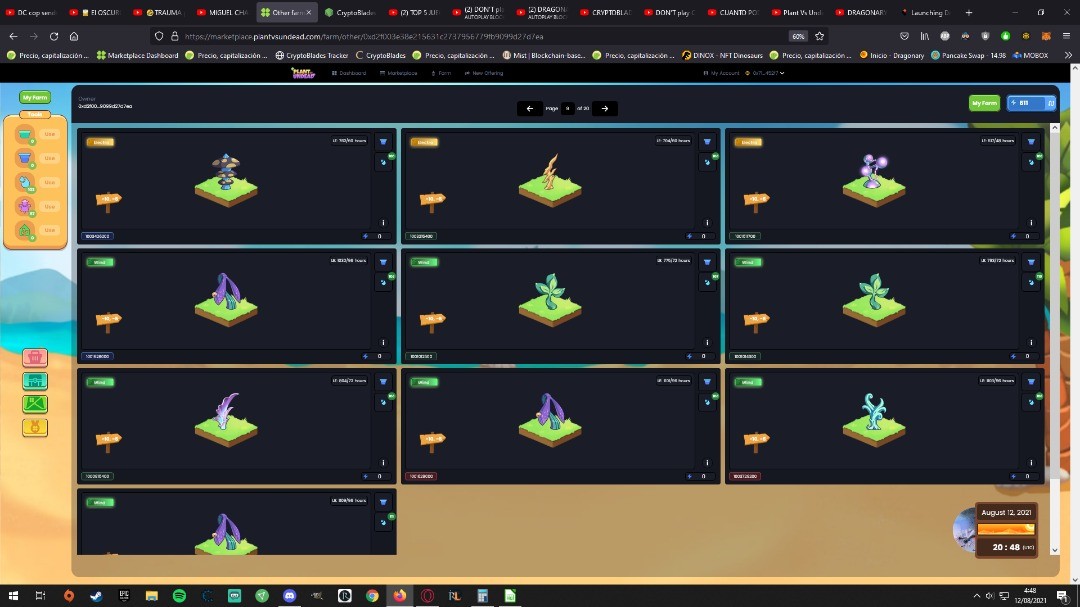1080x607 pixels.
Task: Open the yellow medal achievements button
Action: coord(34,427)
